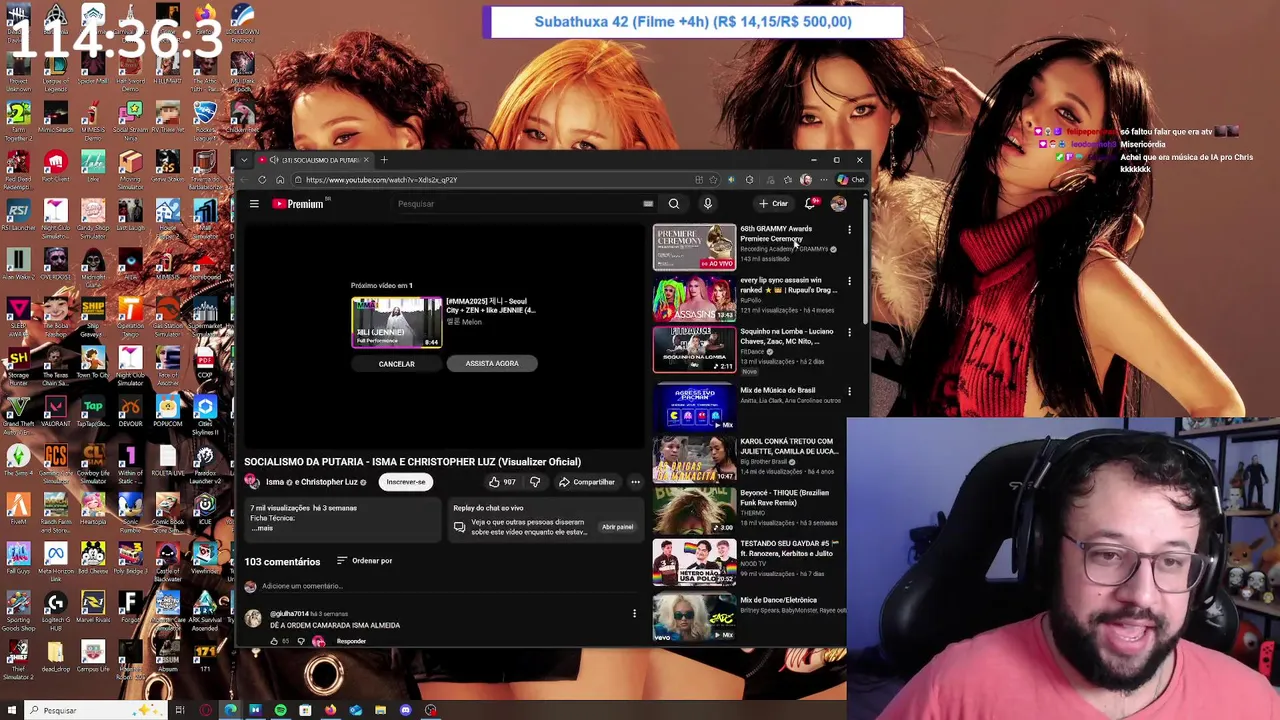
Task: Click CANCELAR to stop autoplay
Action: point(396,364)
